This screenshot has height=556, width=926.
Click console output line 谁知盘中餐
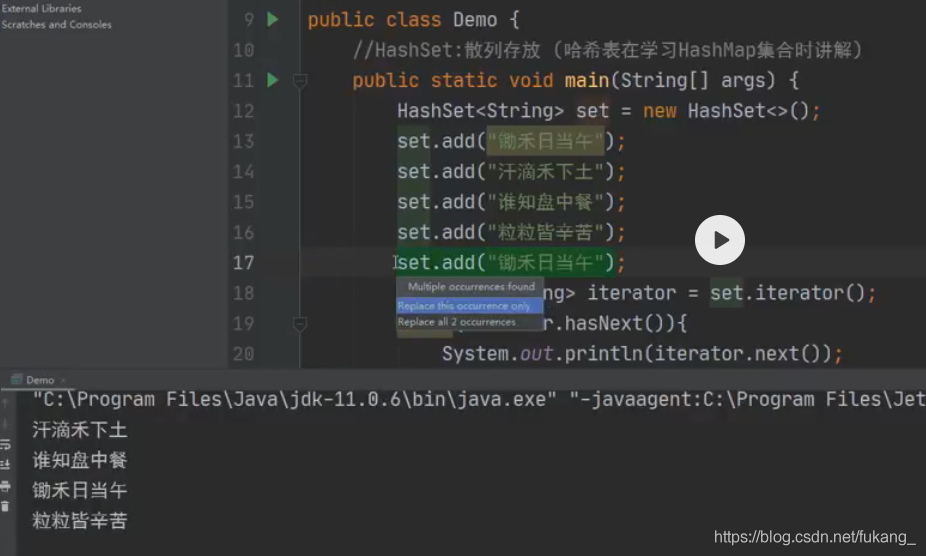80,460
